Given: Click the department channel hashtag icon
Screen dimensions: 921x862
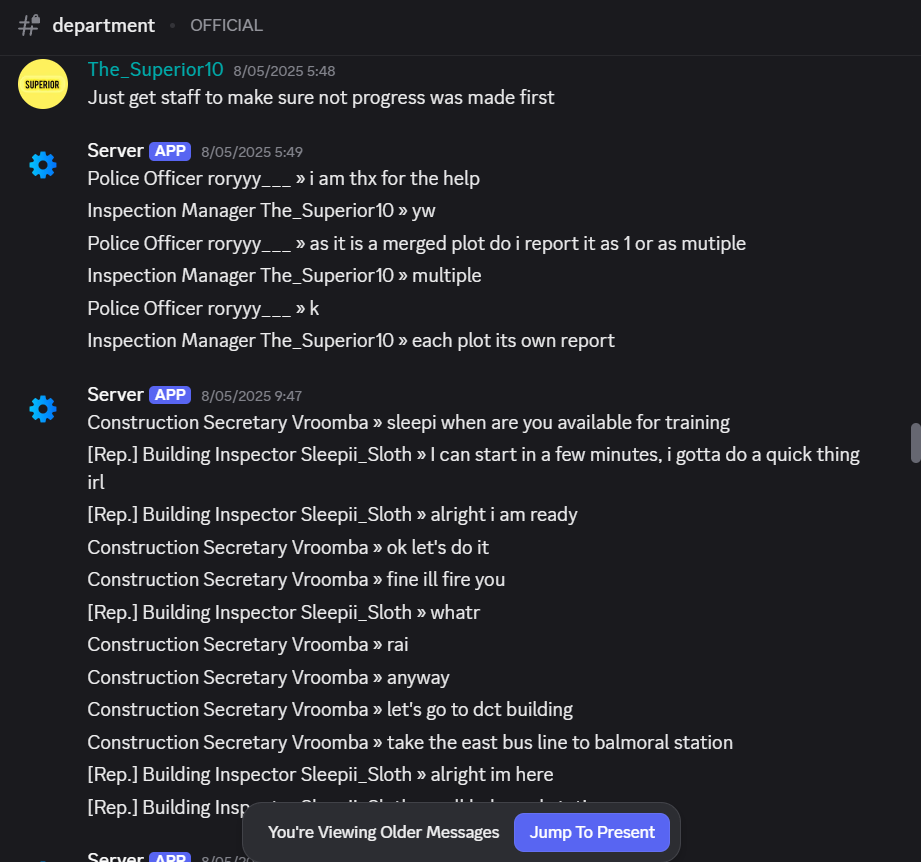Looking at the screenshot, I should point(29,25).
